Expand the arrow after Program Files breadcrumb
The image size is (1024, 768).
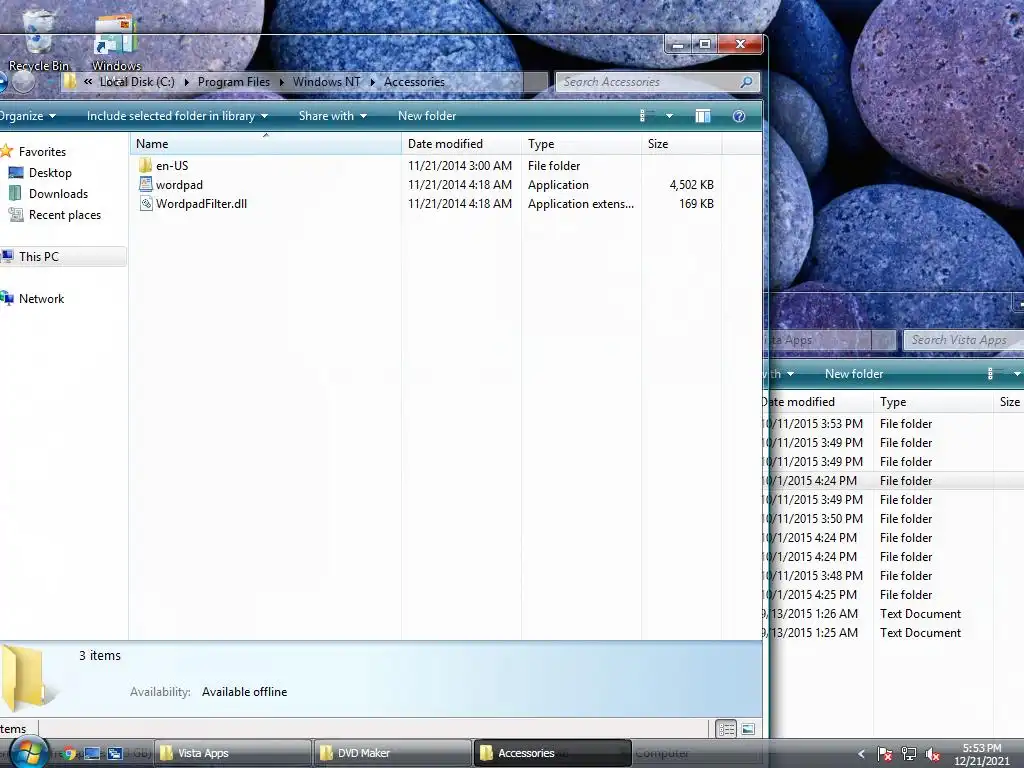coord(281,82)
